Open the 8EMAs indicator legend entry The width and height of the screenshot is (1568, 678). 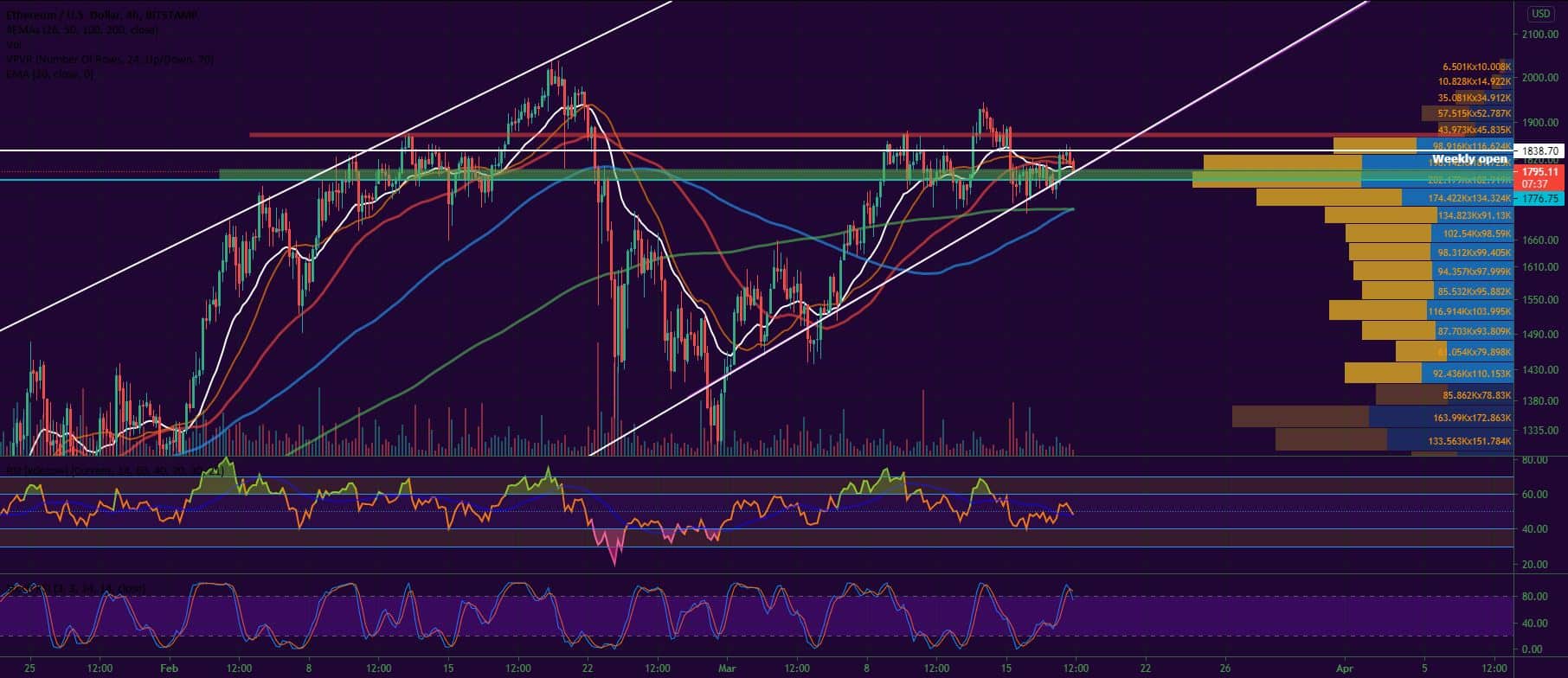[81, 29]
